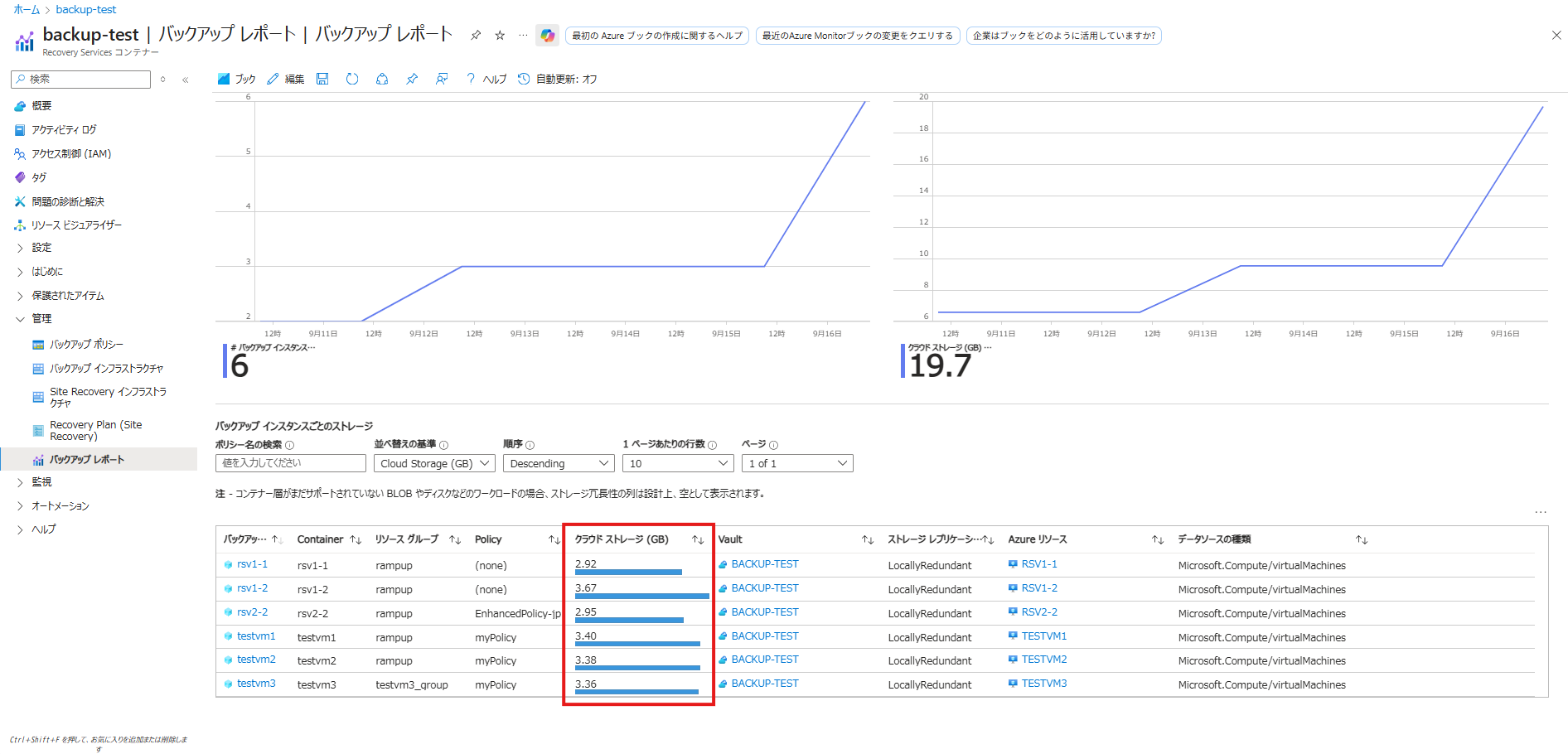Toggle sort on the Vault column header

pos(867,539)
